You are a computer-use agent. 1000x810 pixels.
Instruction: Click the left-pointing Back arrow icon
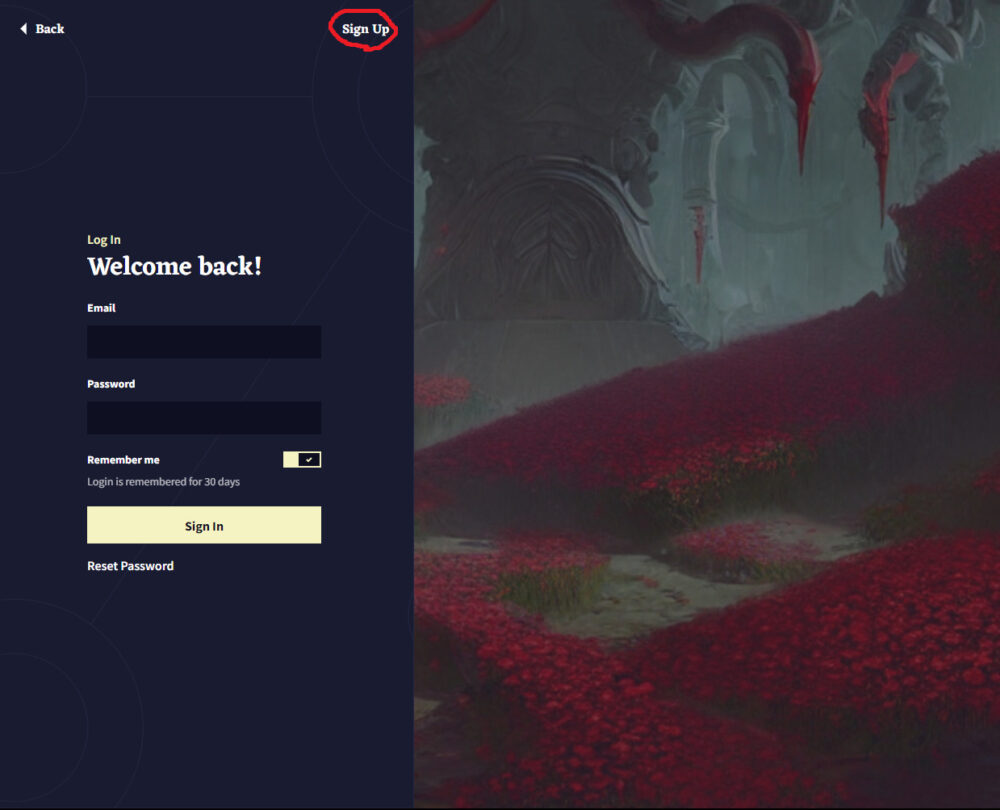[24, 29]
